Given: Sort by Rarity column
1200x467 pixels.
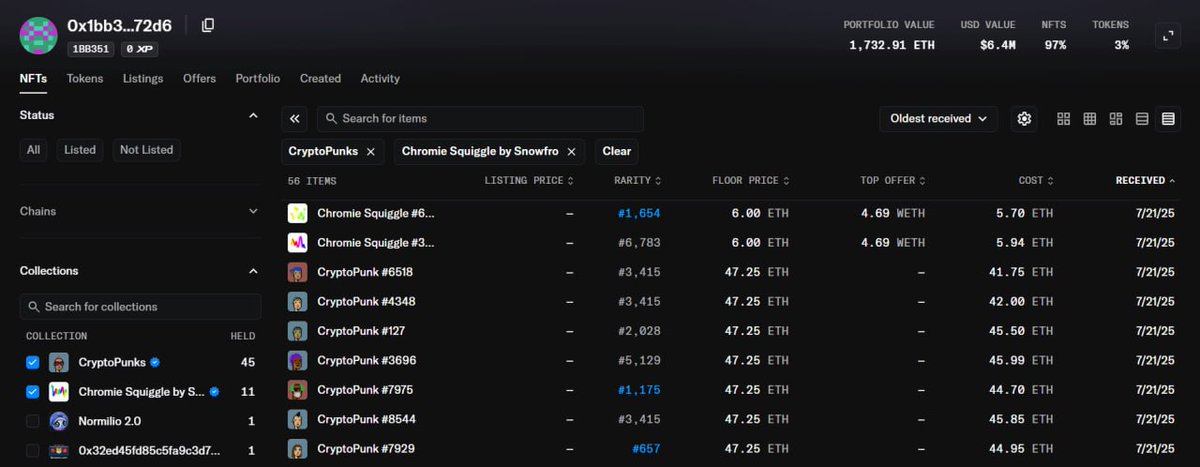Looking at the screenshot, I should point(638,181).
